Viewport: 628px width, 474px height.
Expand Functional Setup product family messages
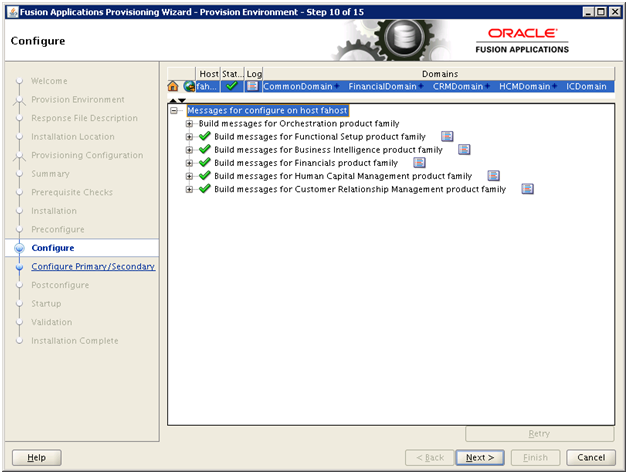pos(189,137)
